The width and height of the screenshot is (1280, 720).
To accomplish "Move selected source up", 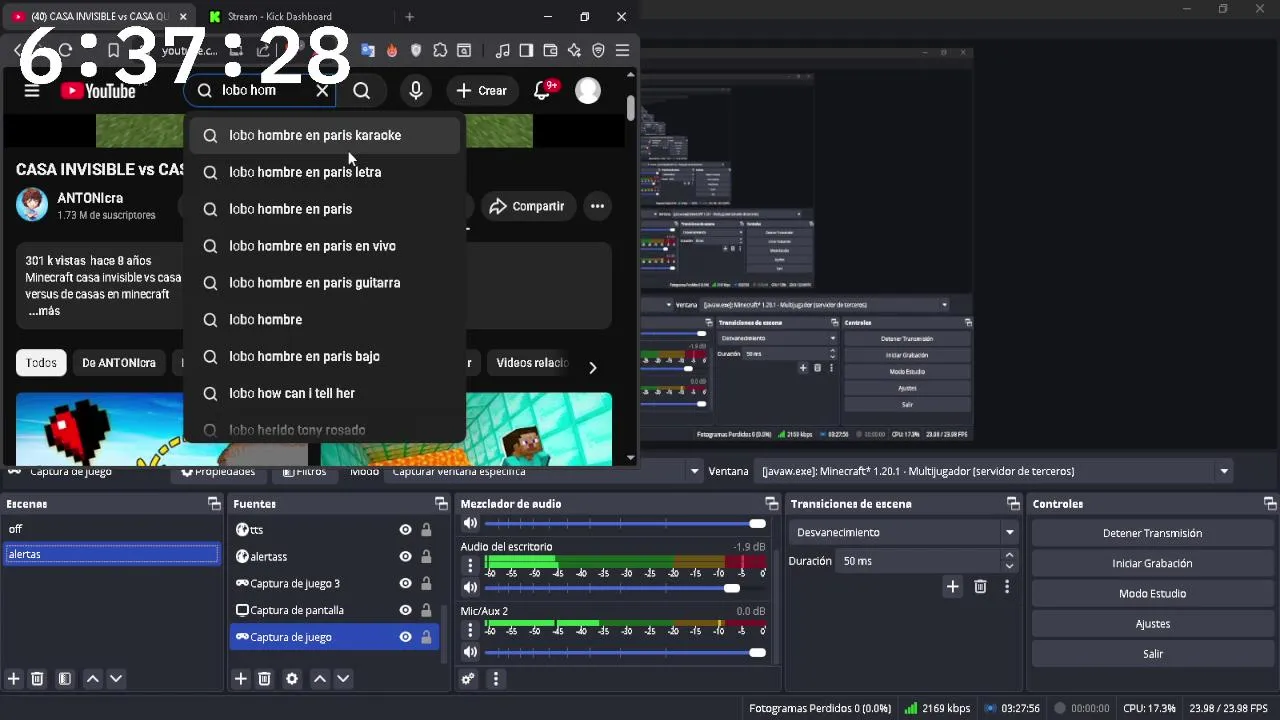I will click(320, 679).
